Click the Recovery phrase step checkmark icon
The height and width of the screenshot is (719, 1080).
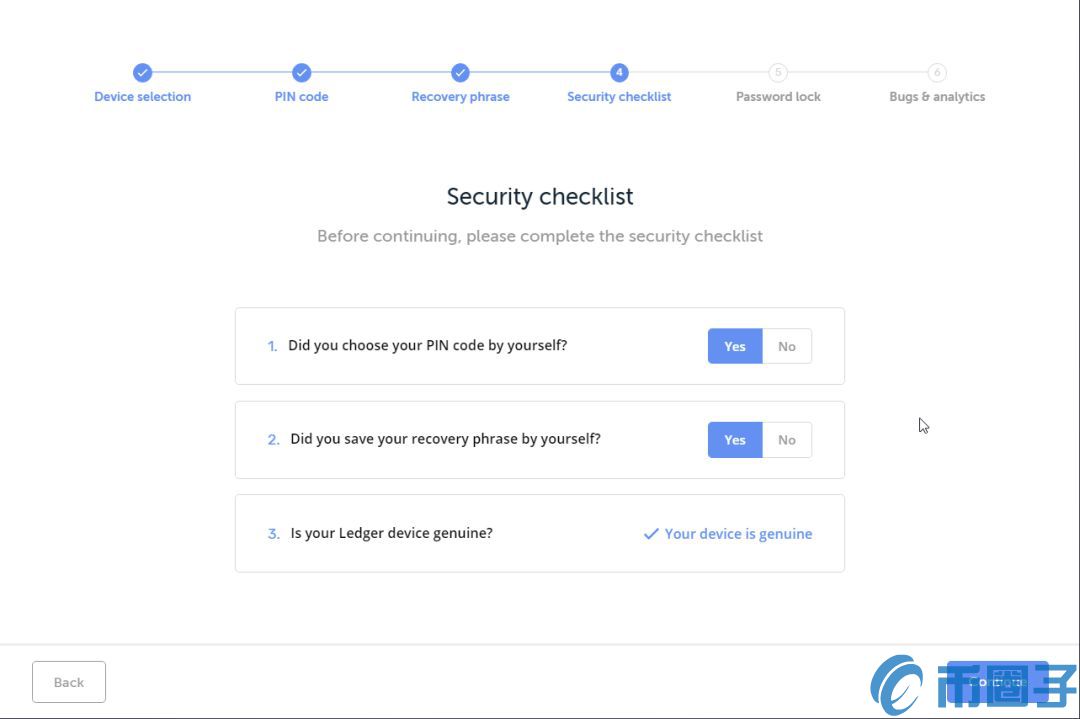tap(460, 72)
